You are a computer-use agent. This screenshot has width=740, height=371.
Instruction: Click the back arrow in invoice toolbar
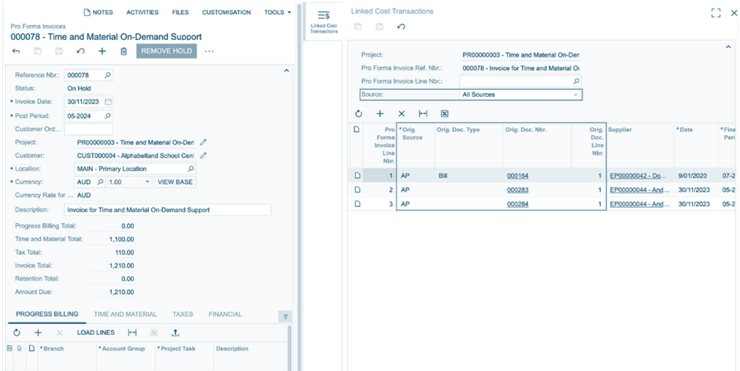[16, 51]
